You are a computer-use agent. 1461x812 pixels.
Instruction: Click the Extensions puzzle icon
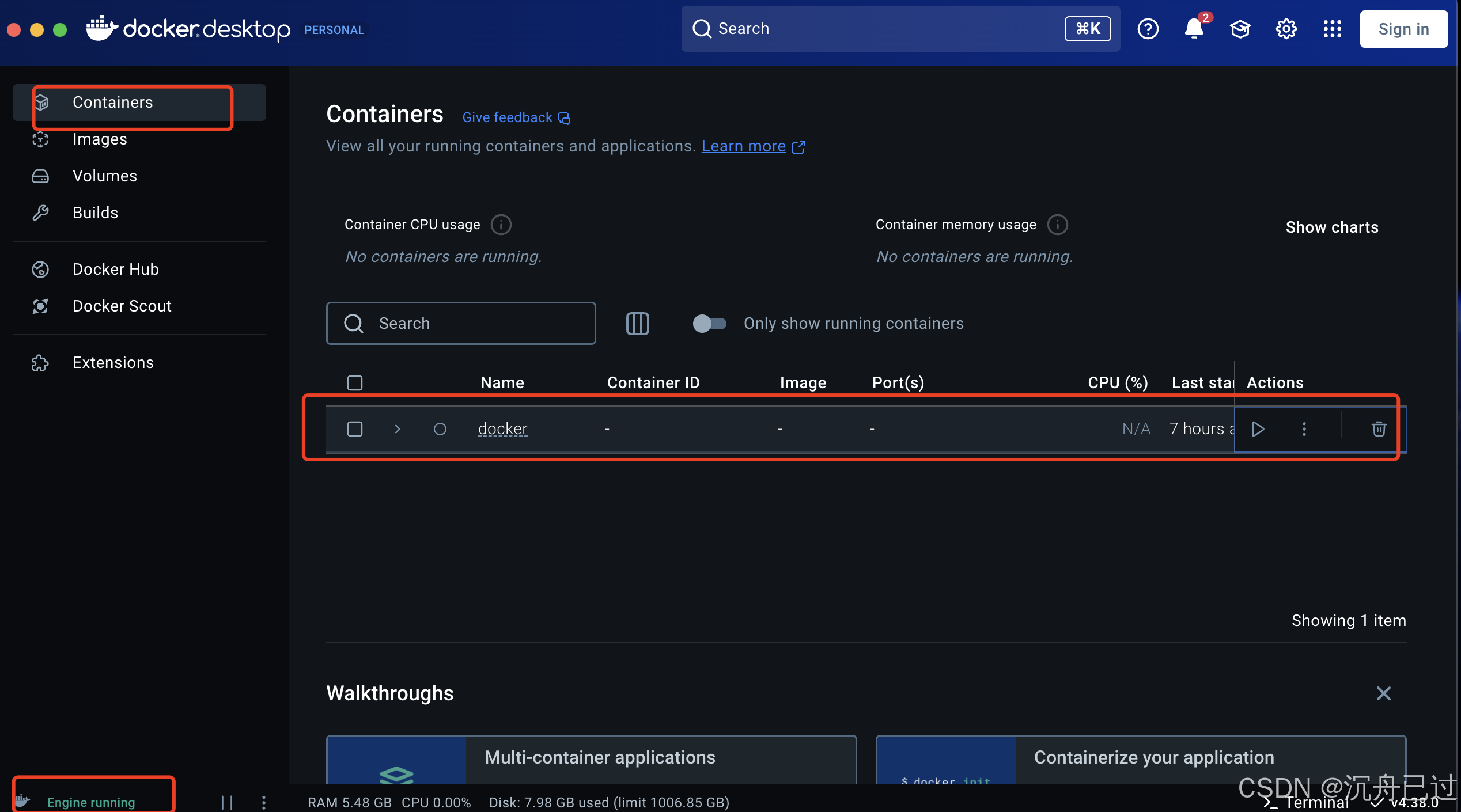tap(40, 363)
